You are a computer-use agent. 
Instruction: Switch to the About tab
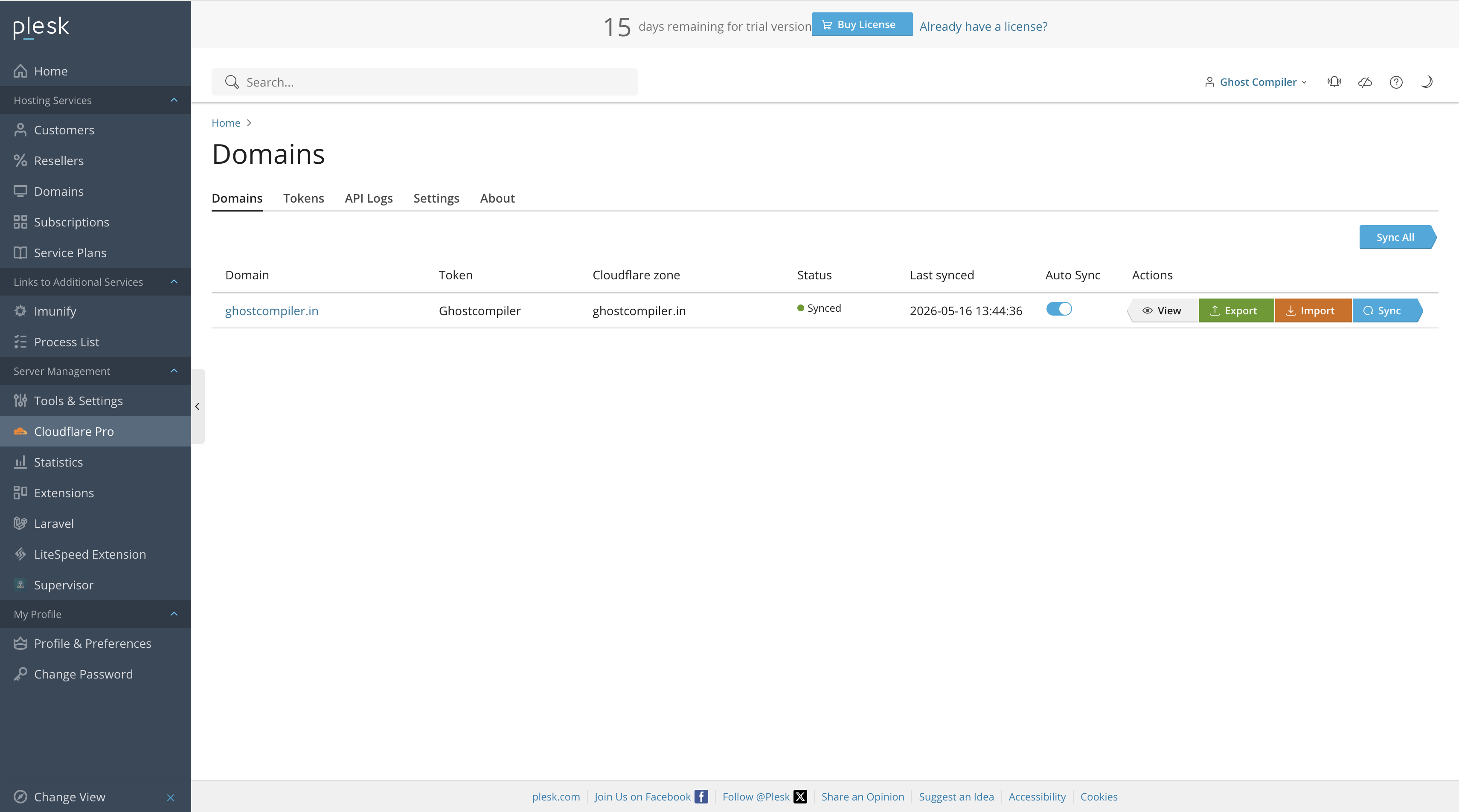(x=497, y=198)
